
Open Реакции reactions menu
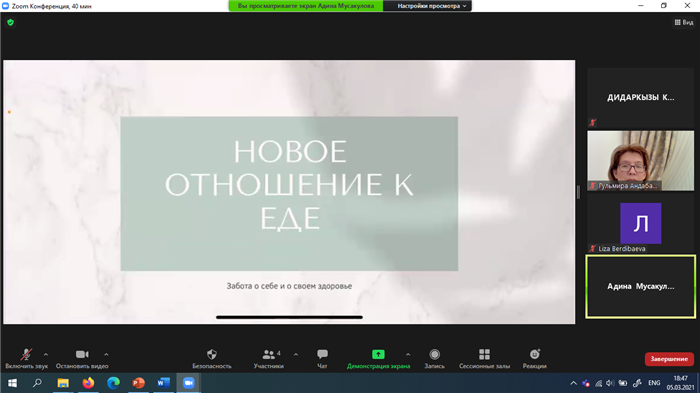(x=534, y=359)
